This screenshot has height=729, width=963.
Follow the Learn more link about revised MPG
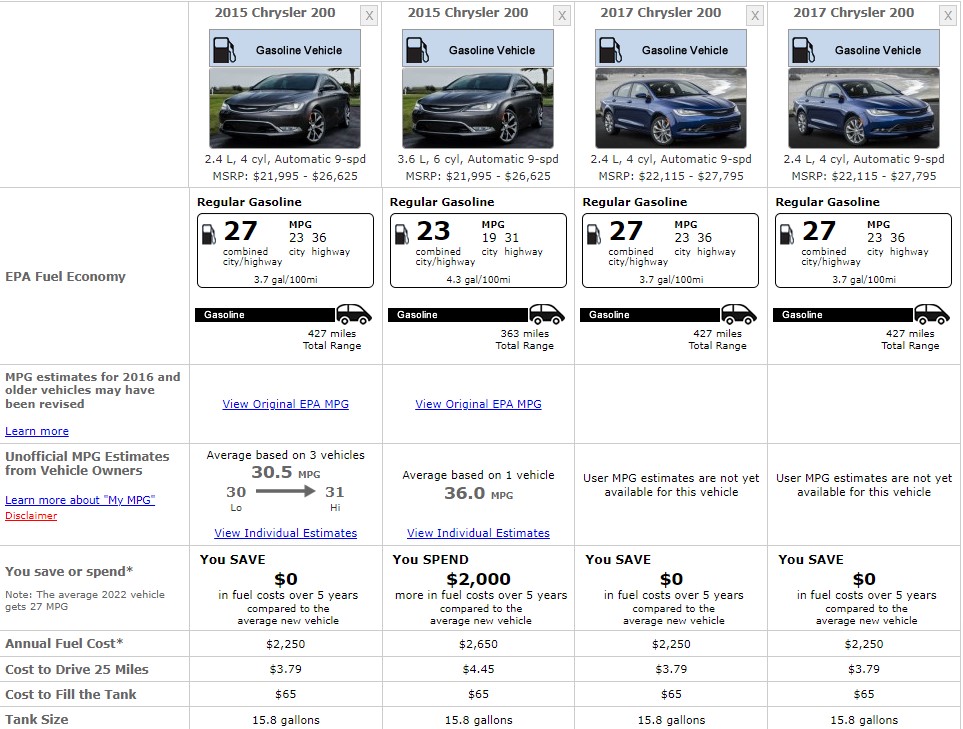(37, 431)
